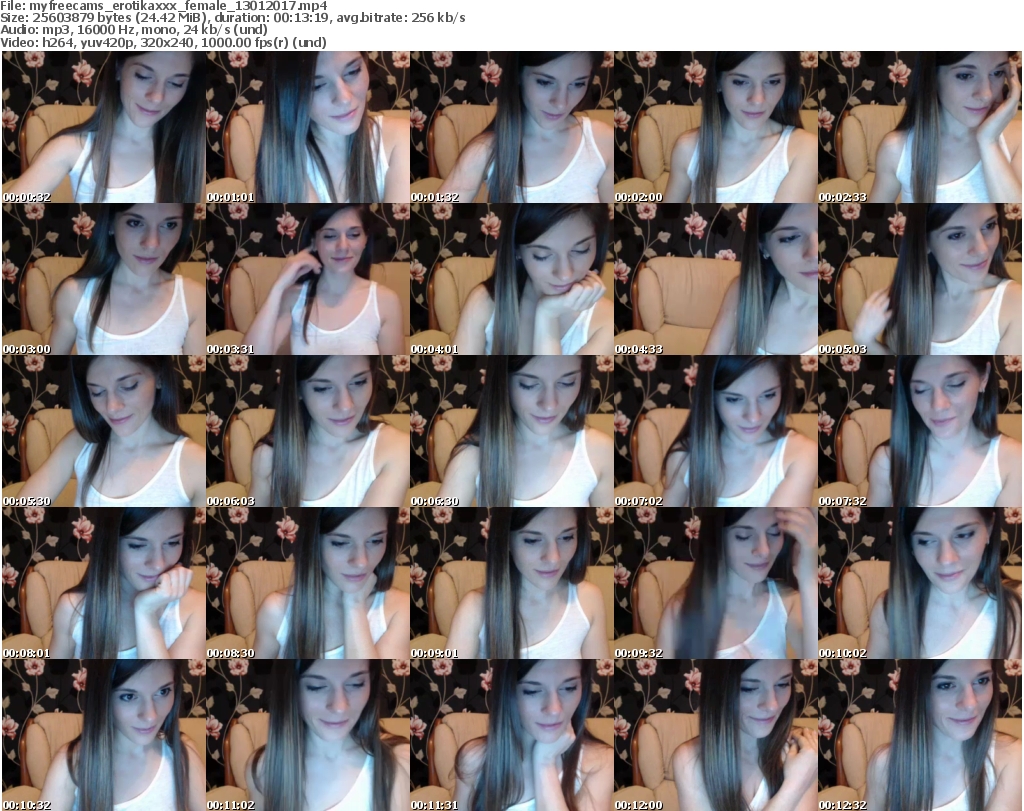Image resolution: width=1024 pixels, height=811 pixels.
Task: Click the 'Video: h264, yuv420p' line
Action: (163, 42)
